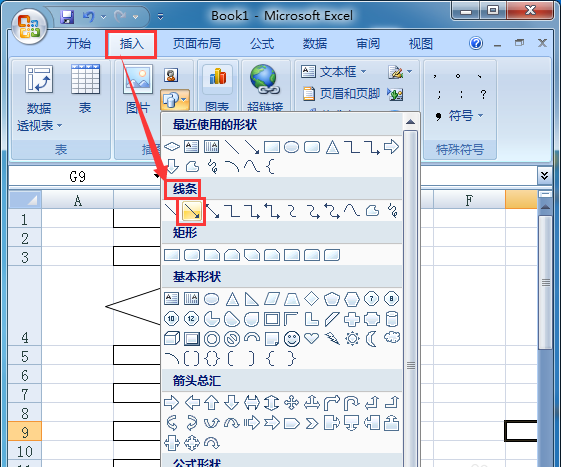Open the Shapes dropdown button

(175, 99)
